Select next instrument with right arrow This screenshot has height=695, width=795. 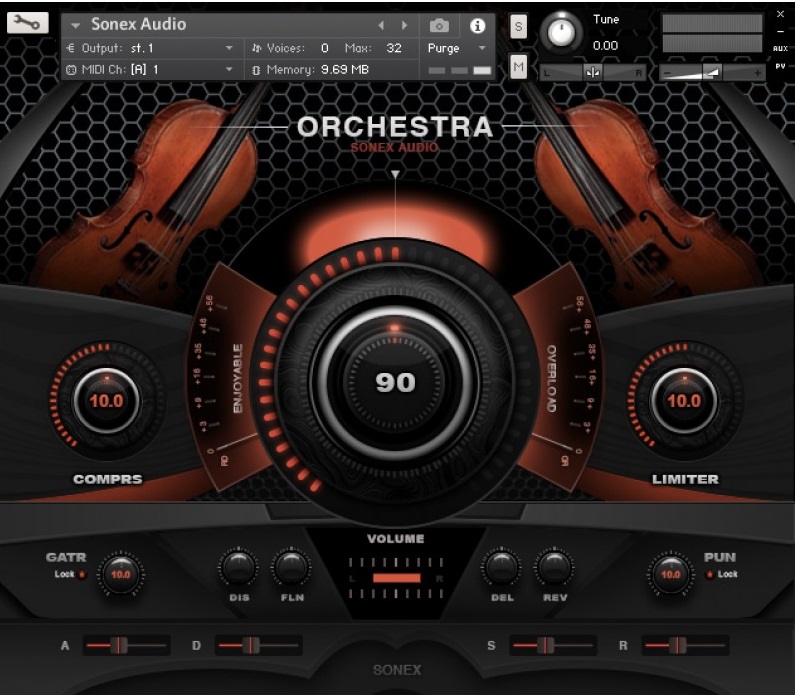[404, 25]
